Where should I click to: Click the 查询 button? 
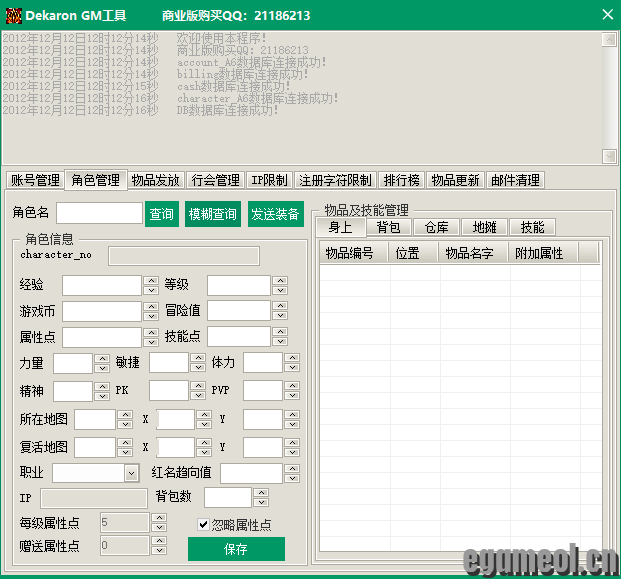(x=161, y=214)
